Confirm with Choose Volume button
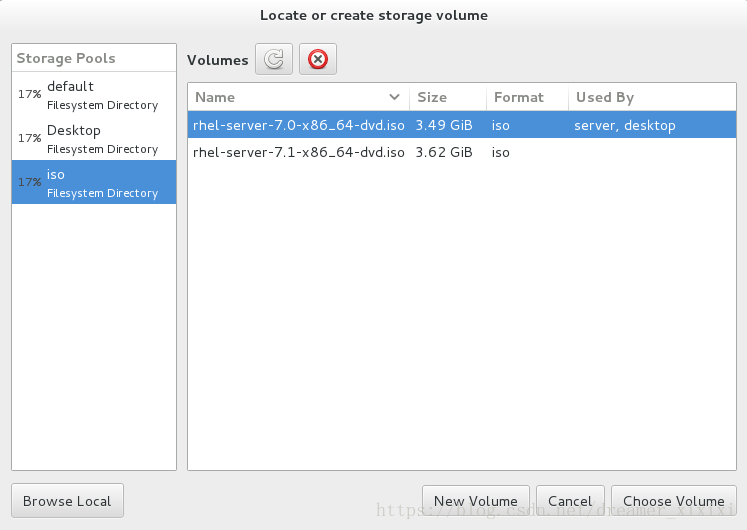This screenshot has height=530, width=747. tap(674, 501)
